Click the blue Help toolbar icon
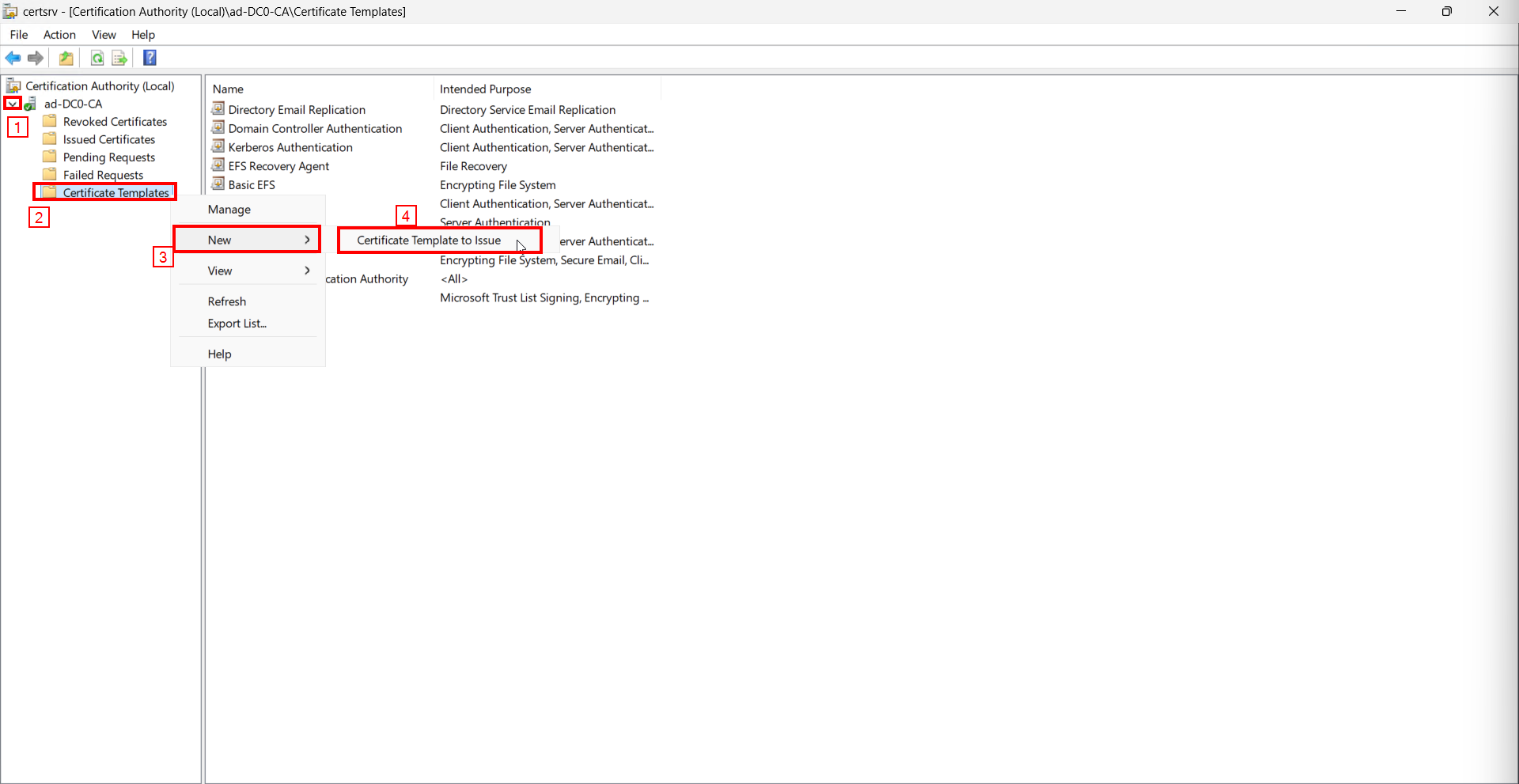The height and width of the screenshot is (784, 1519). click(x=150, y=58)
